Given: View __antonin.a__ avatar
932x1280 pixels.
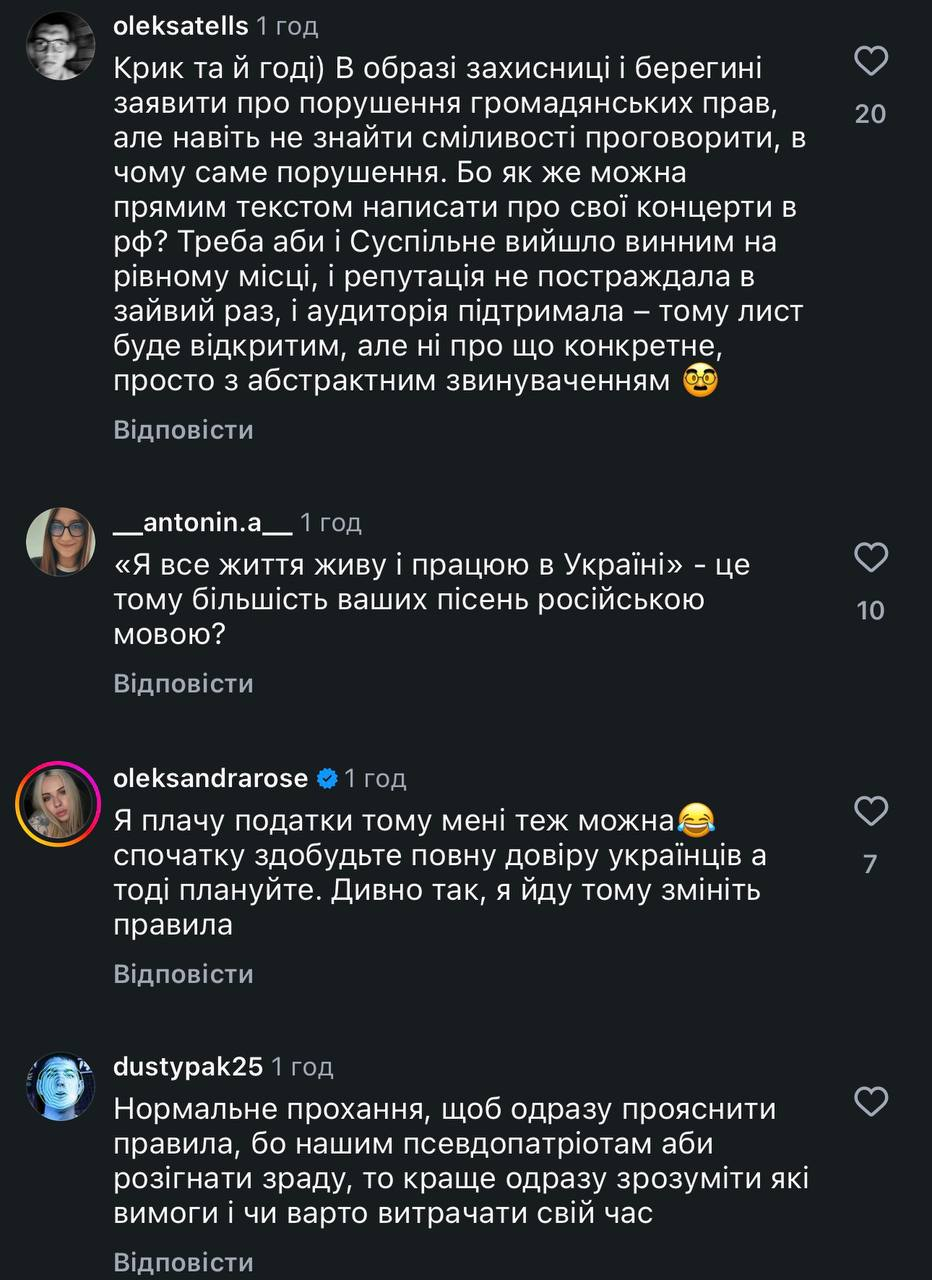Looking at the screenshot, I should click(60, 541).
